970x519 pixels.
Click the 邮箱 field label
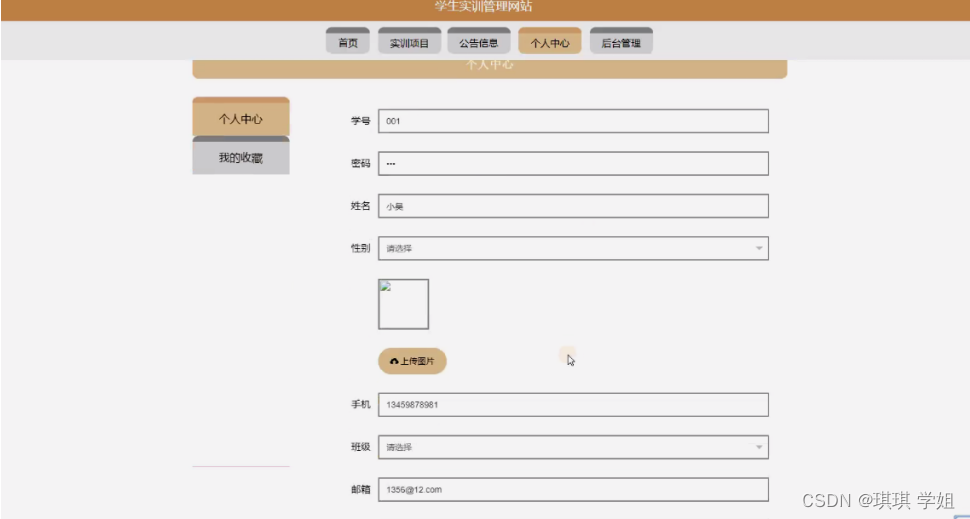click(x=360, y=489)
